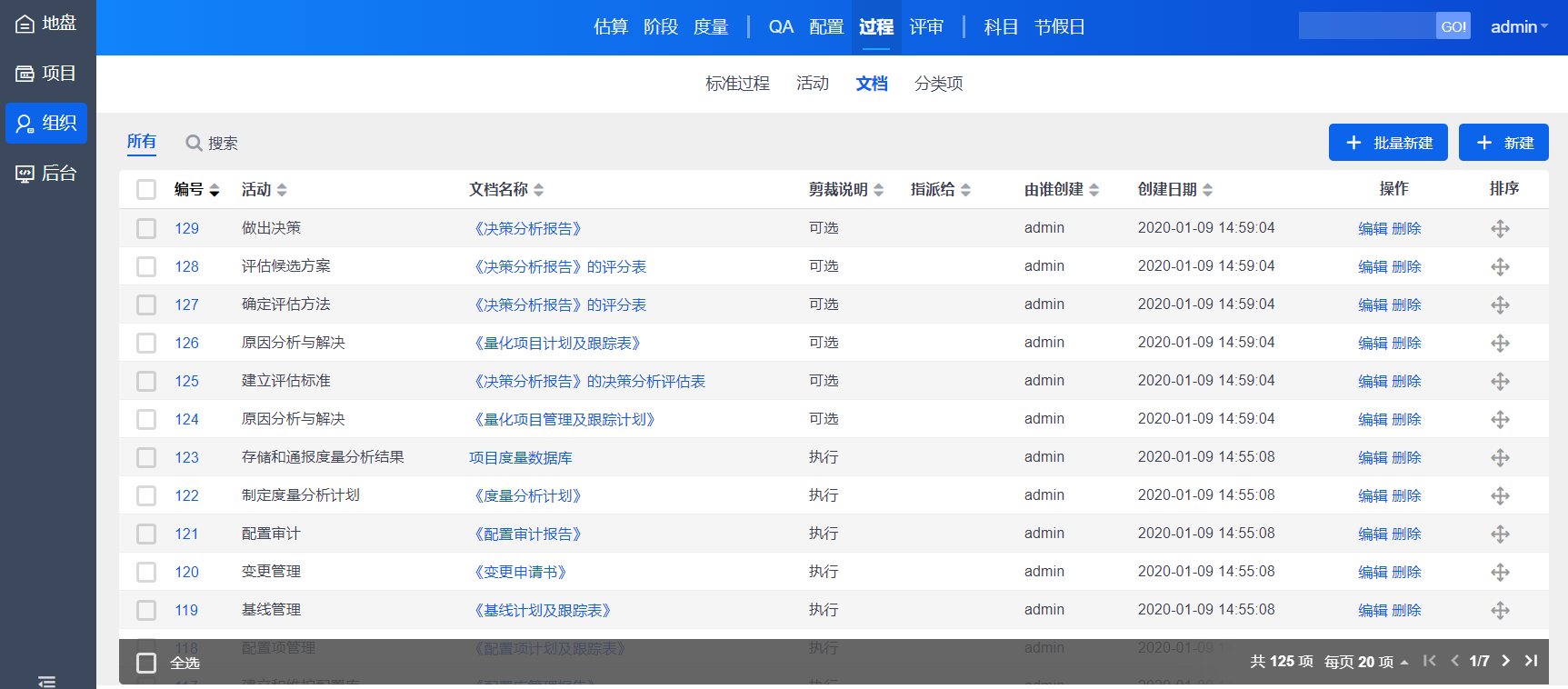Select all rows via header checkbox
Screen dimensions: 1568x689
pyautogui.click(x=146, y=189)
